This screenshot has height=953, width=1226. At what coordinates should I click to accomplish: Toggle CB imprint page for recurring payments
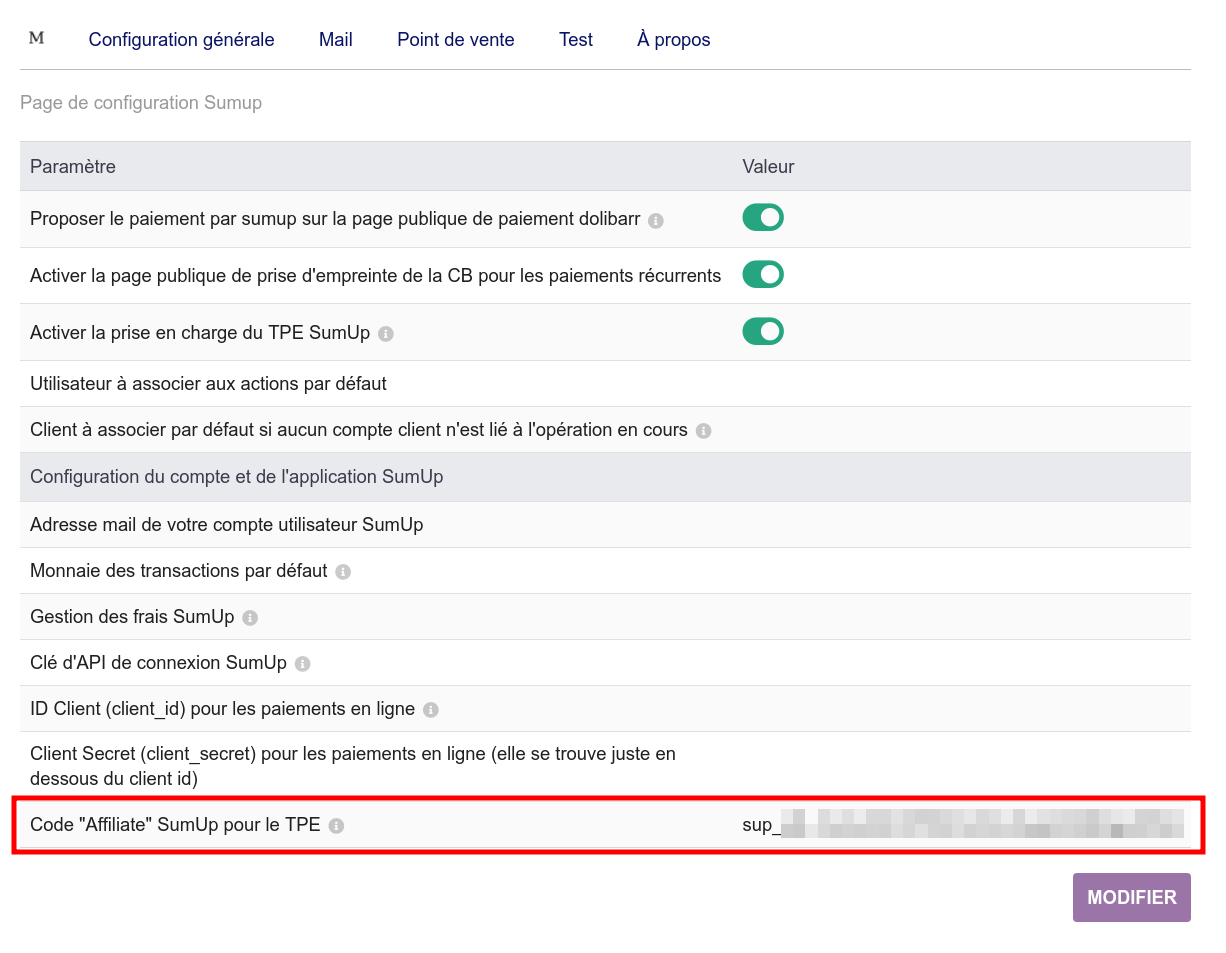pos(763,274)
